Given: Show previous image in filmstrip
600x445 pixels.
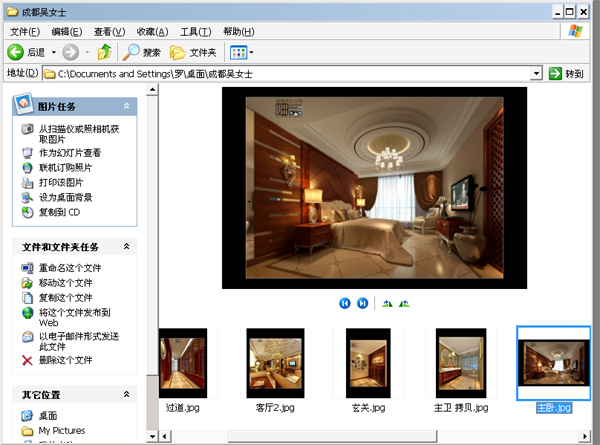Looking at the screenshot, I should (345, 303).
